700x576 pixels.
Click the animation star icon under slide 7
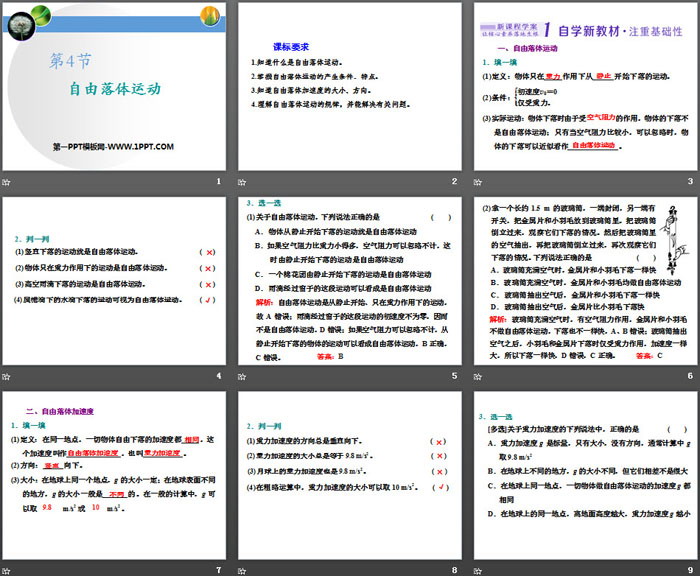tap(8, 570)
